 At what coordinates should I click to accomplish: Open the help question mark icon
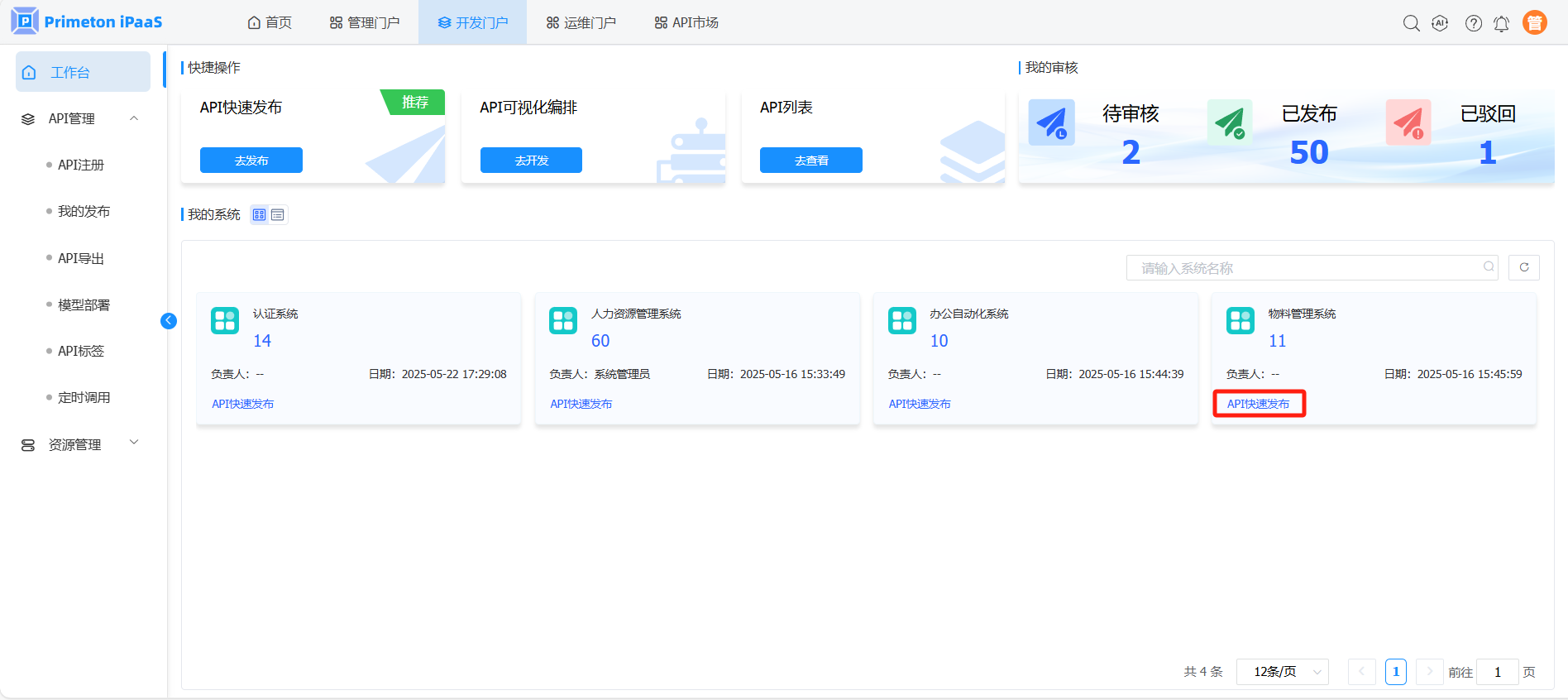pos(1473,23)
